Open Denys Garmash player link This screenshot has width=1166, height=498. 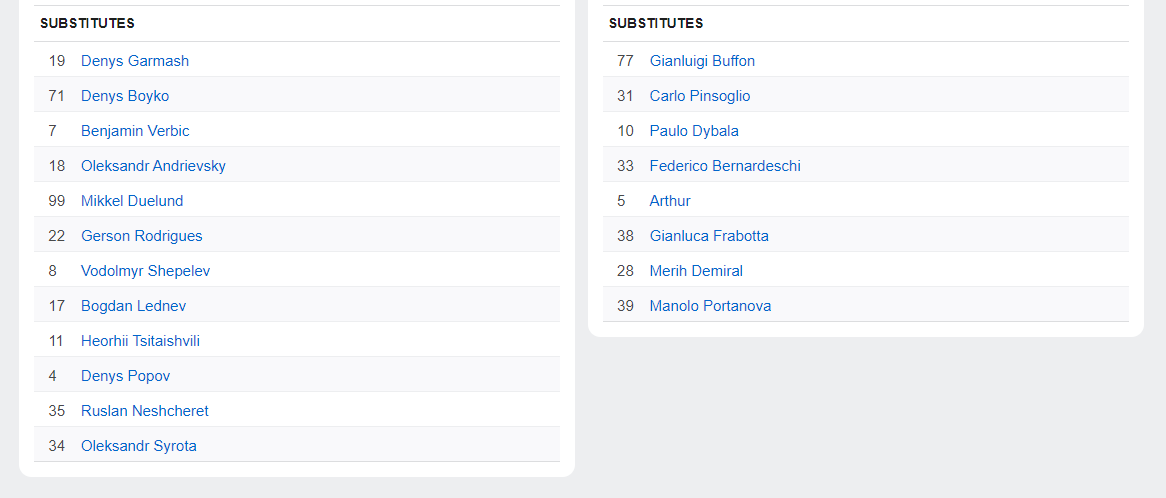pos(134,61)
